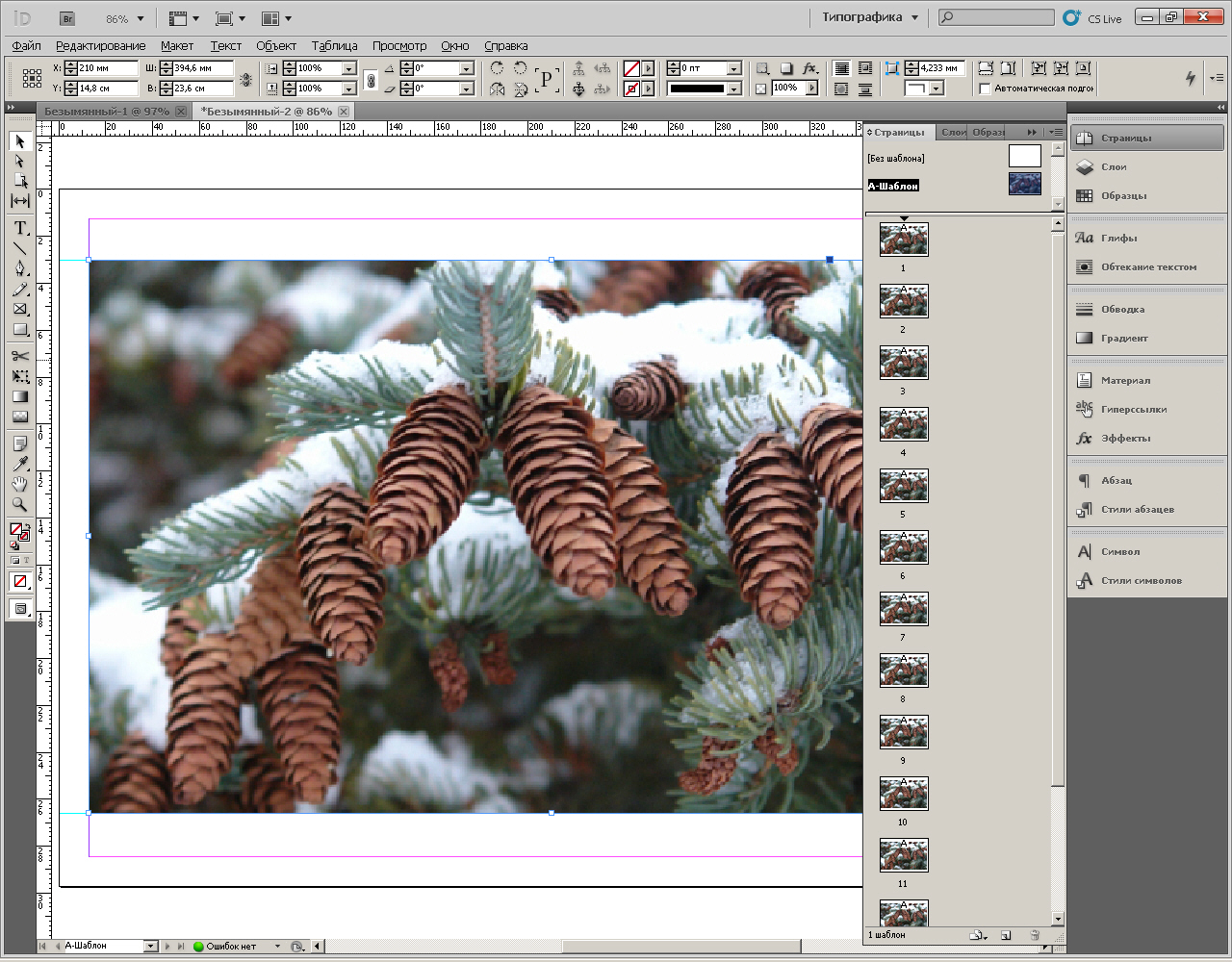Activate the Eyedropper tool

(19, 464)
